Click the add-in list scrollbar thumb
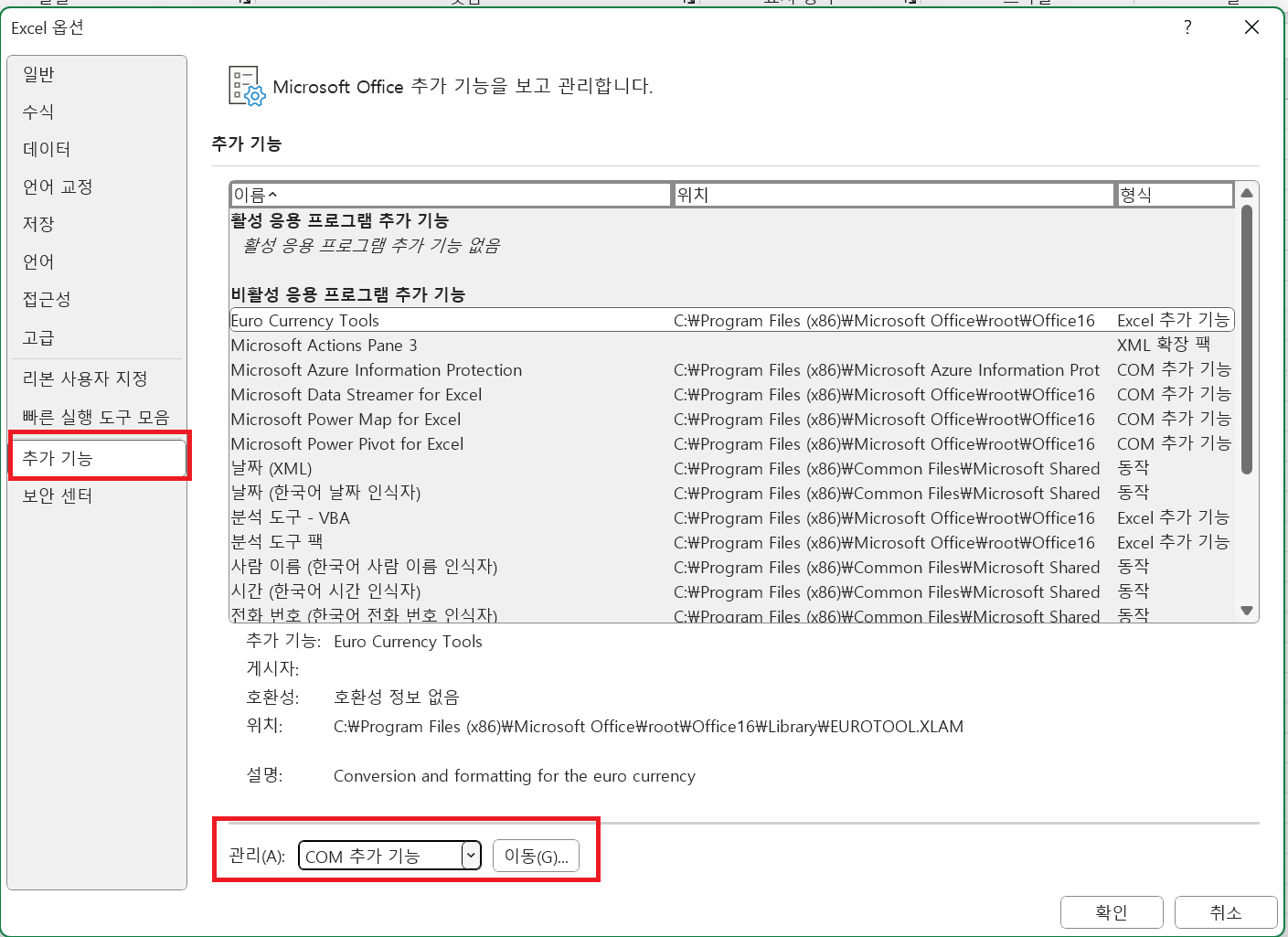 click(1247, 339)
